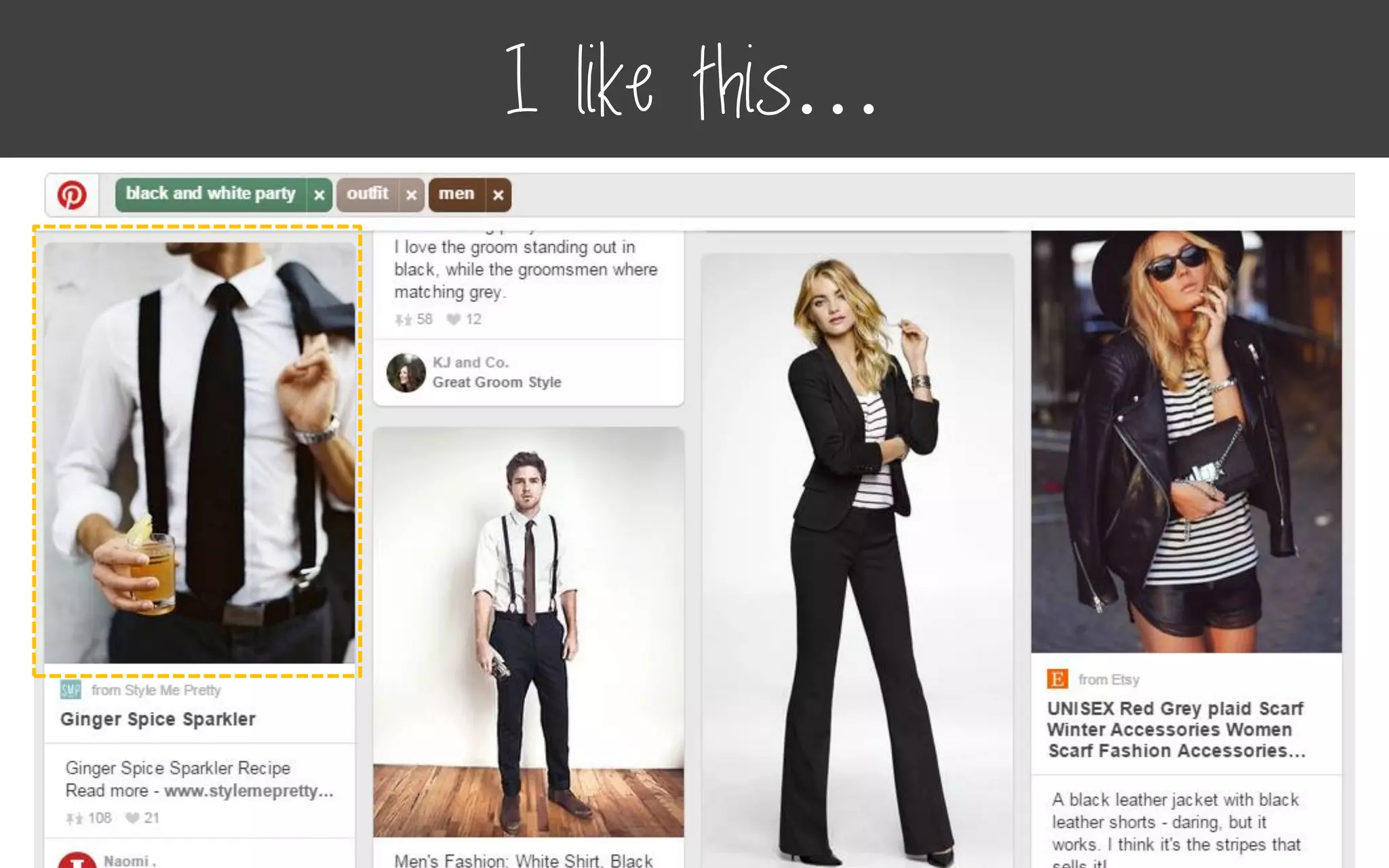The width and height of the screenshot is (1389, 868).
Task: Click the heart icon with 21 likes
Action: point(133,818)
